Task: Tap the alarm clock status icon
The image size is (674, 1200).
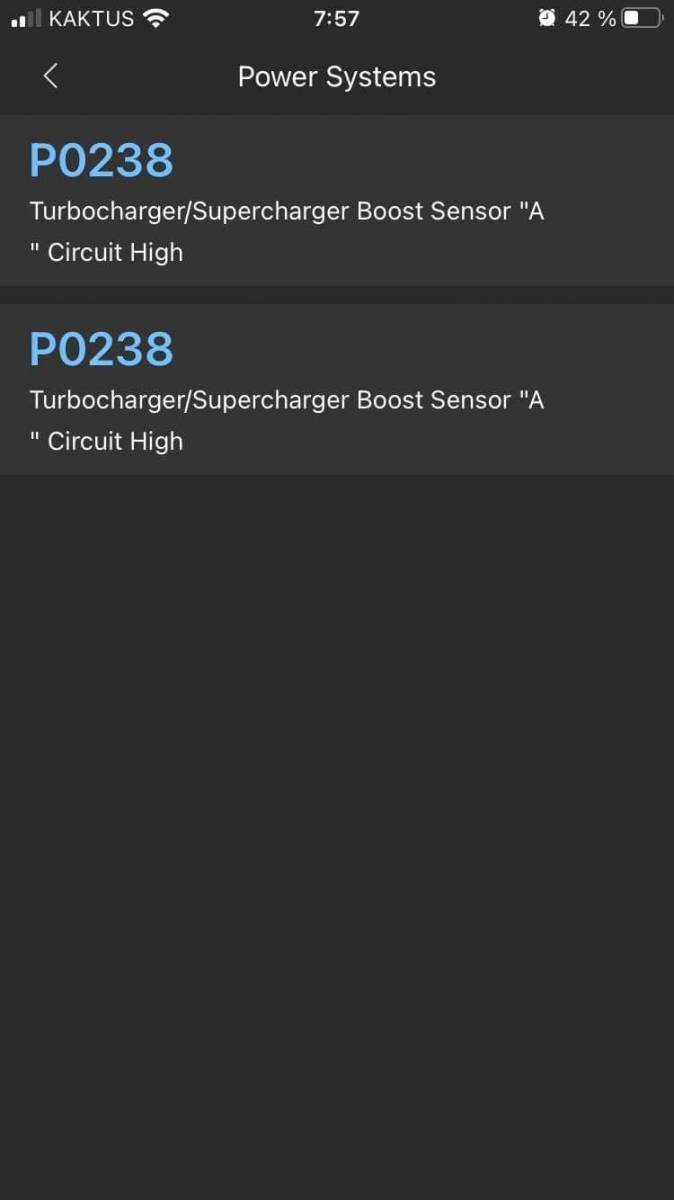Action: click(546, 18)
